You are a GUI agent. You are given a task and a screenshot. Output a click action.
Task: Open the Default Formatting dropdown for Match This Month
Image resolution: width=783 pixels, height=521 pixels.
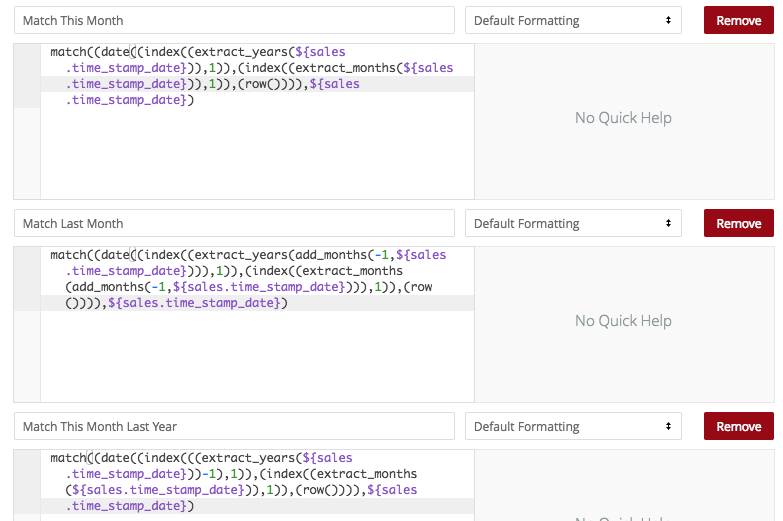[573, 20]
